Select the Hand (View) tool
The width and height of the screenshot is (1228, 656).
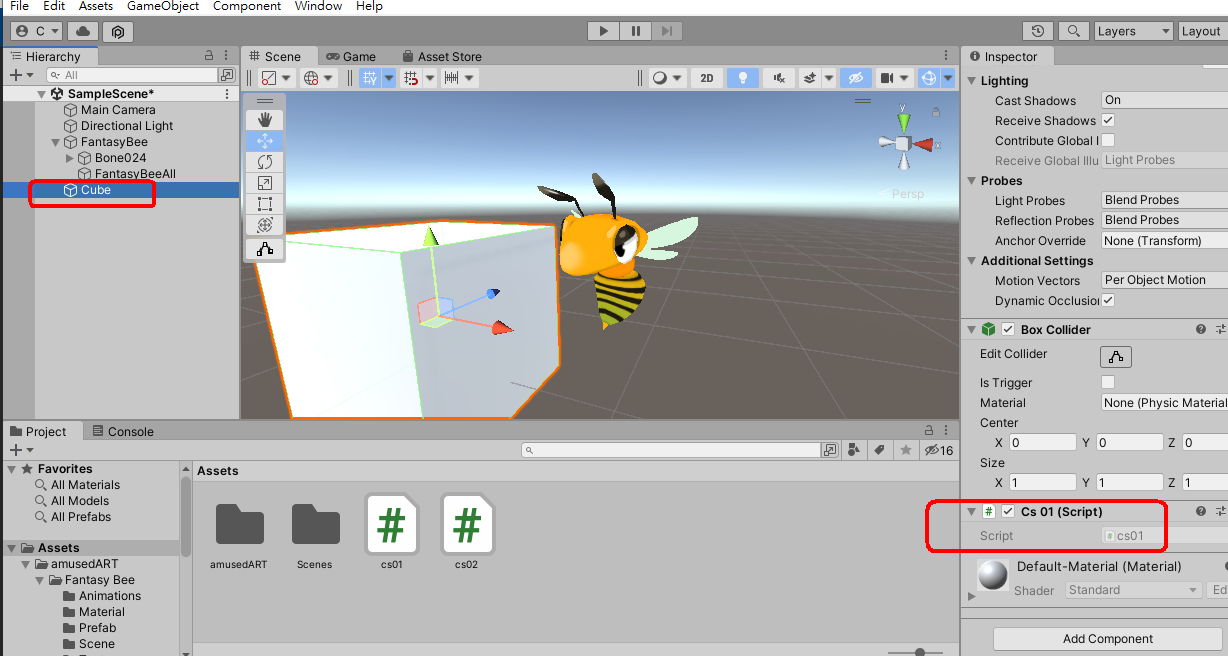[265, 120]
